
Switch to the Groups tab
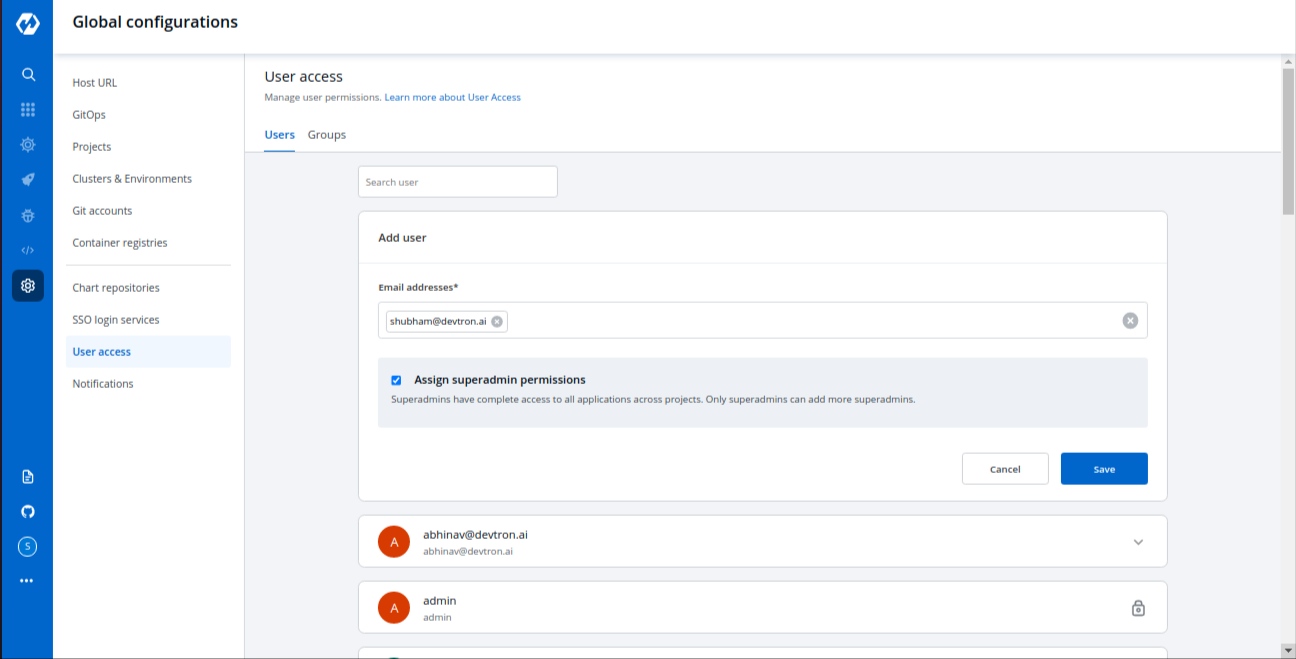click(x=326, y=135)
